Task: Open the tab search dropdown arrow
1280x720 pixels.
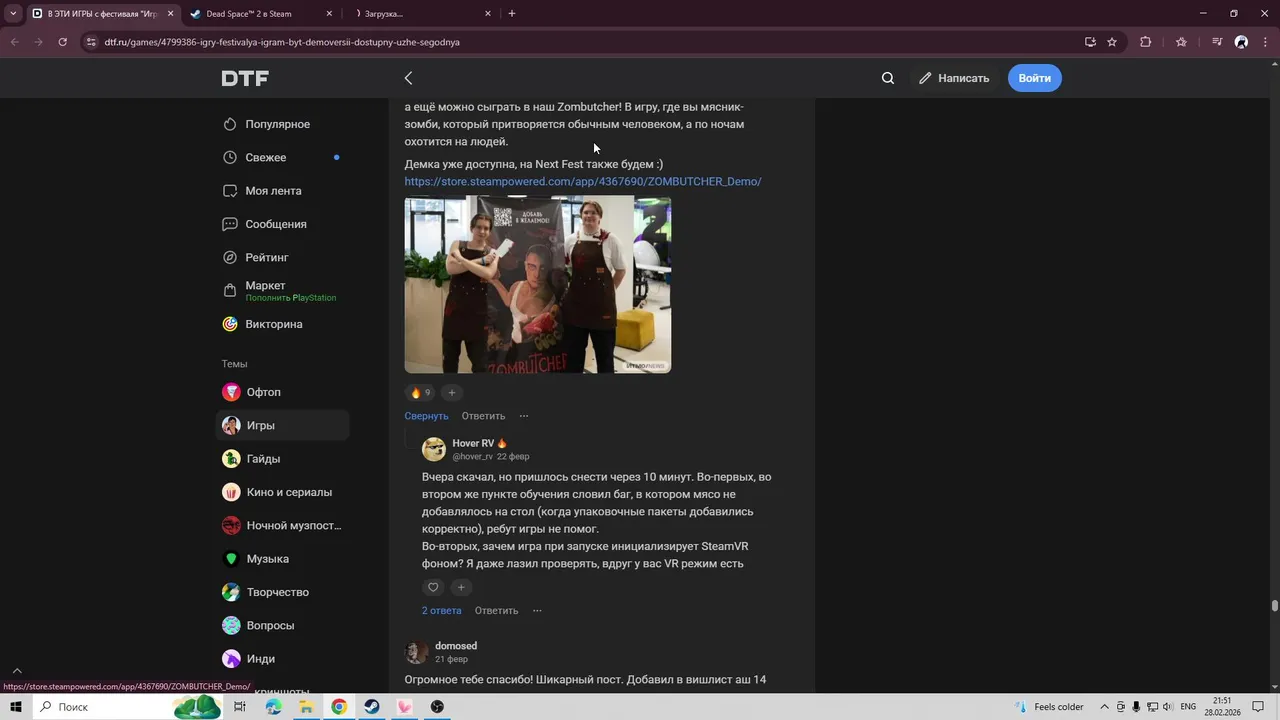Action: point(12,14)
